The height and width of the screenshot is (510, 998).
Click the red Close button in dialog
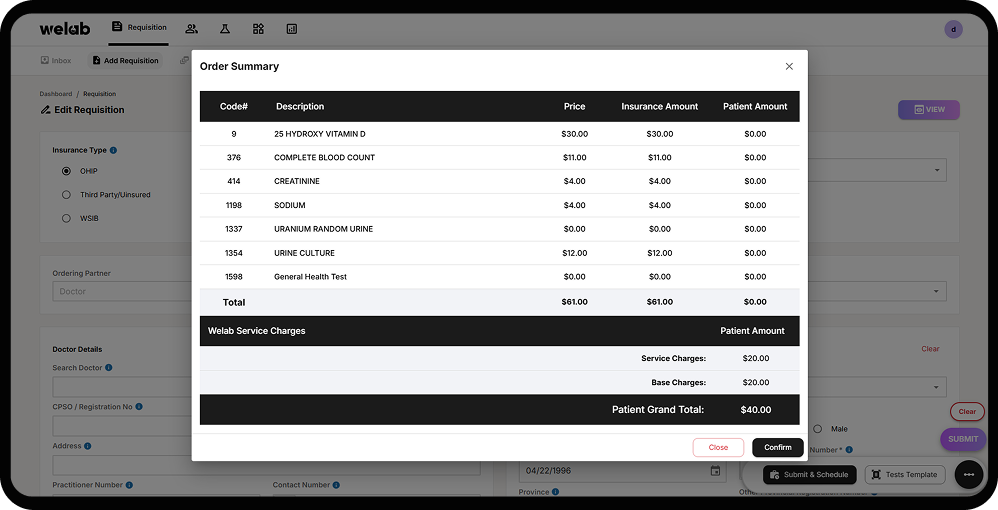(718, 448)
